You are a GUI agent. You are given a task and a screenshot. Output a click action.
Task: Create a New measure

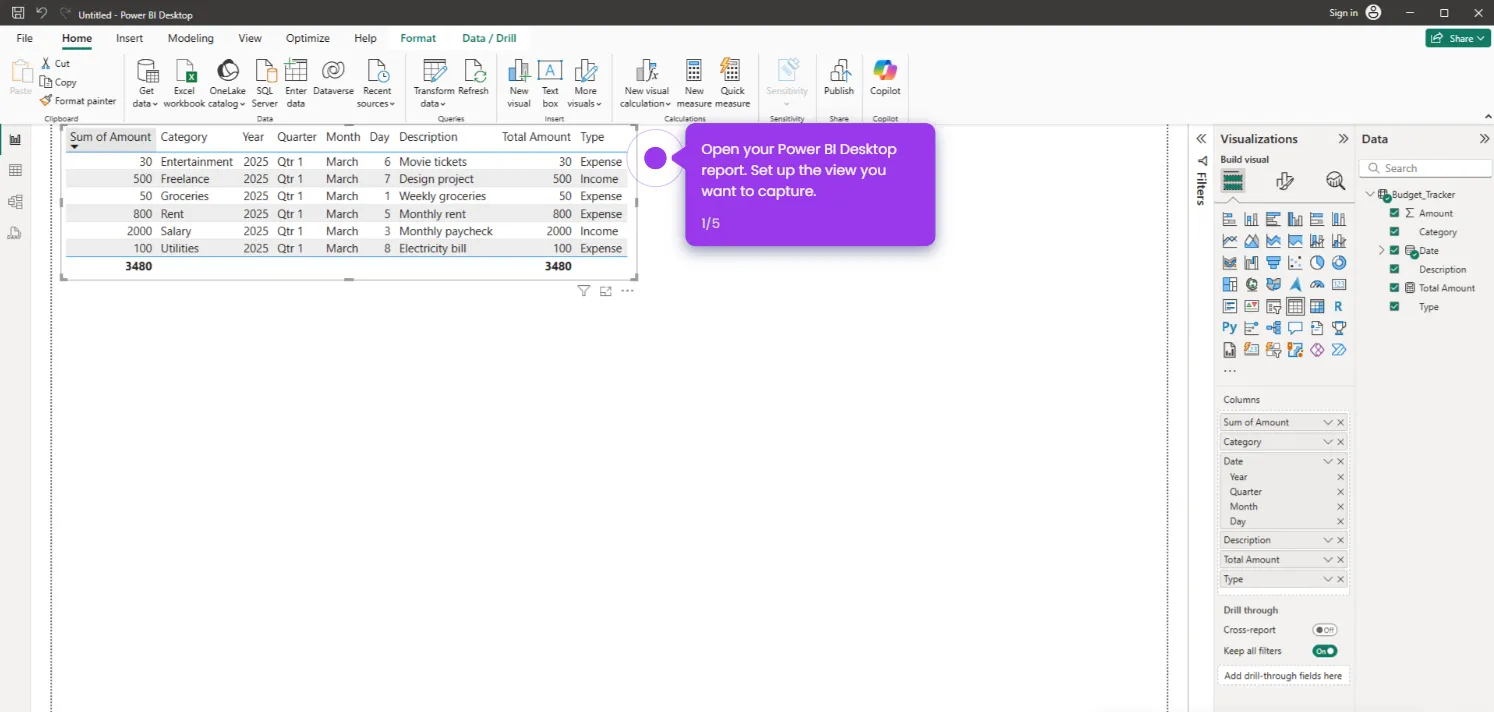694,84
